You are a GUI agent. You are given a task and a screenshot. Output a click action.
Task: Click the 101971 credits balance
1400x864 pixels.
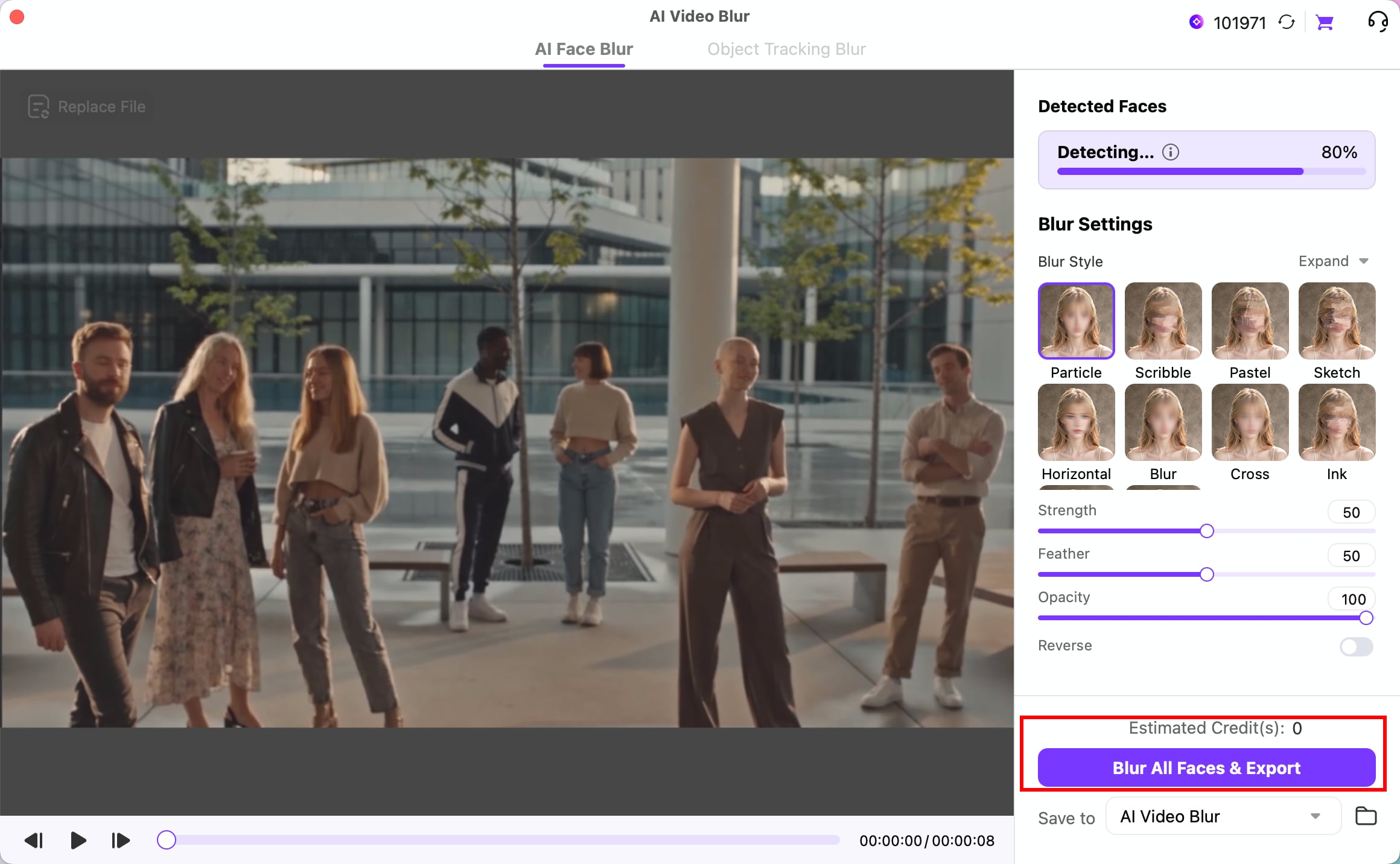pos(1239,23)
